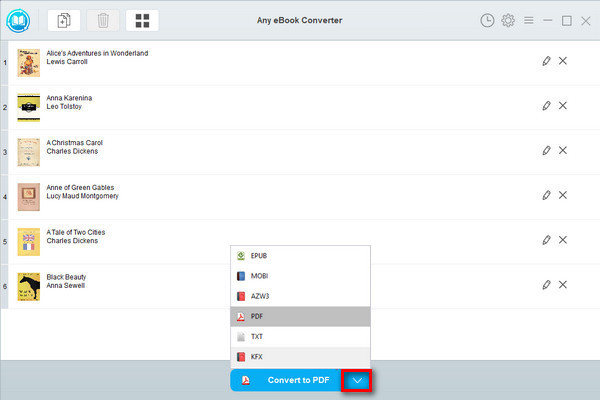Click the Any eBook Converter logo icon
Viewport: 600px width, 400px height.
point(18,21)
